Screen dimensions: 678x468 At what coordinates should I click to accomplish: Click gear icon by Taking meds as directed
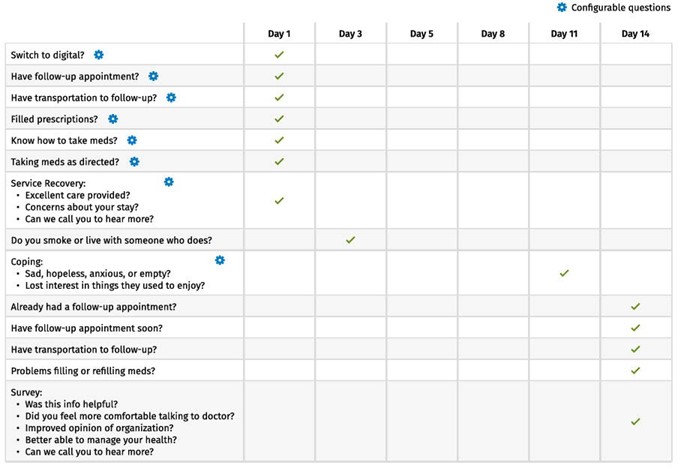[x=134, y=161]
